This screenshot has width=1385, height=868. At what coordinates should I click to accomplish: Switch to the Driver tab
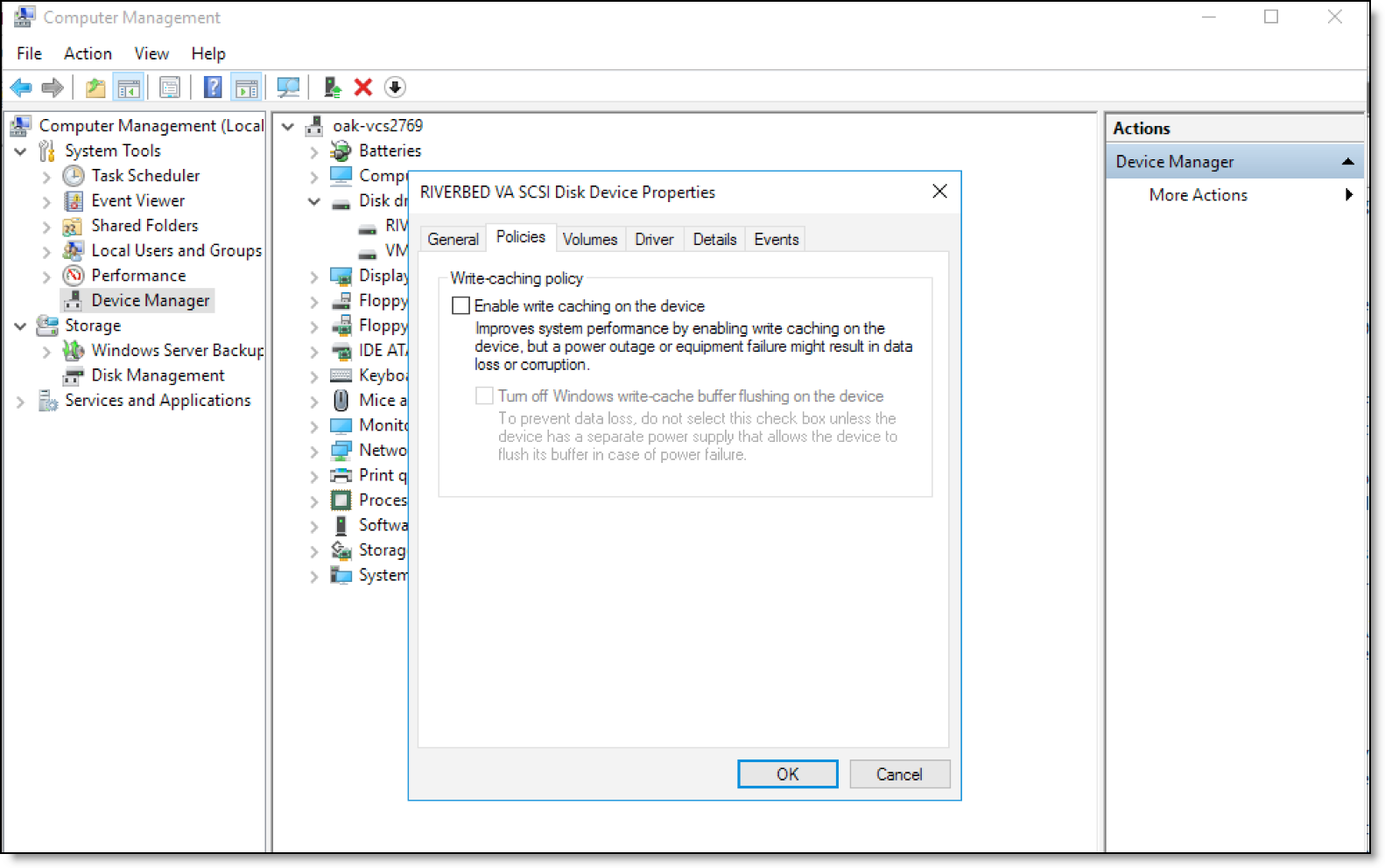[x=654, y=239]
